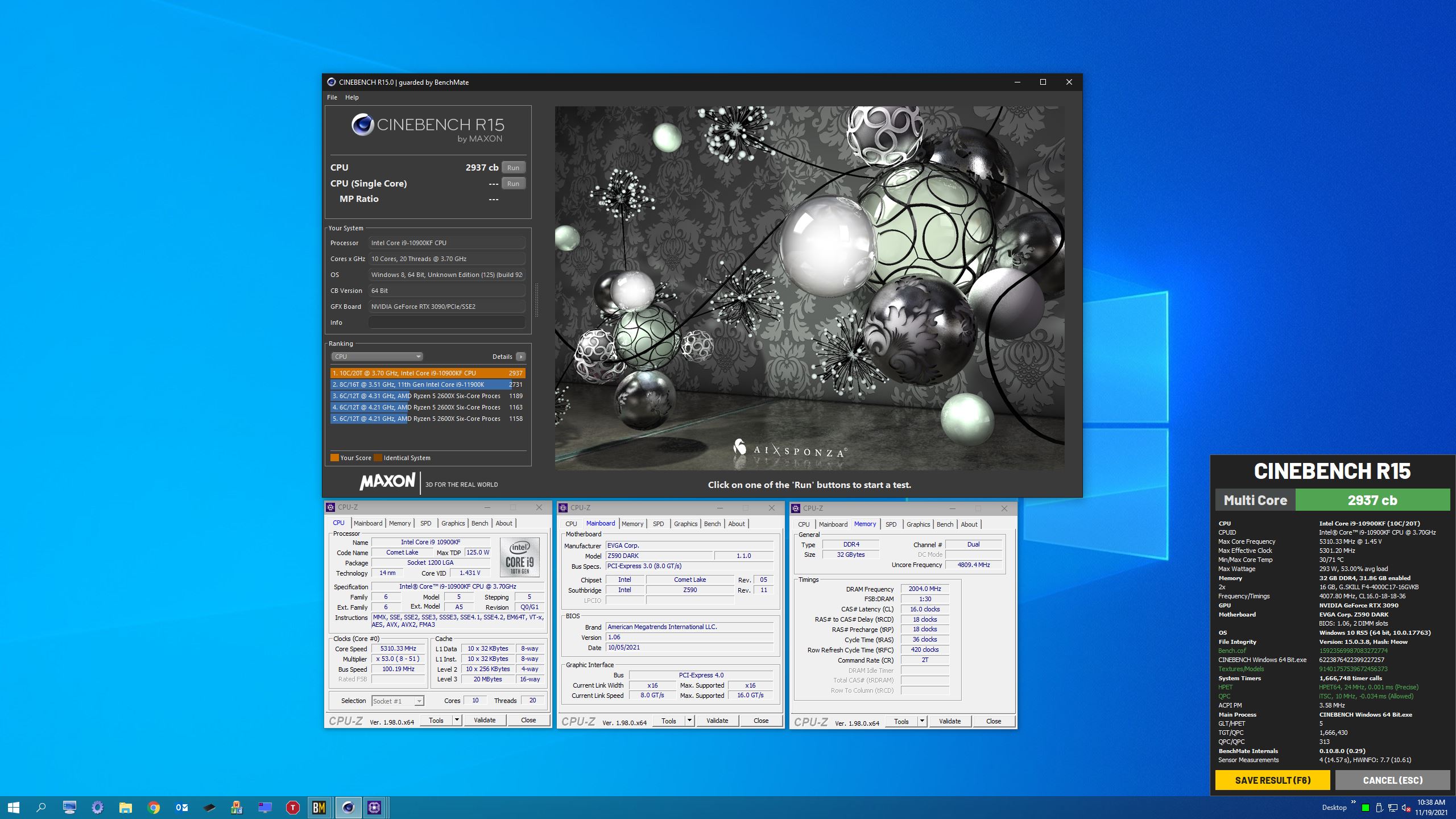Switch to the SPD tab in the first CPU-Z window
Screen dimensions: 1456x819
(425, 523)
